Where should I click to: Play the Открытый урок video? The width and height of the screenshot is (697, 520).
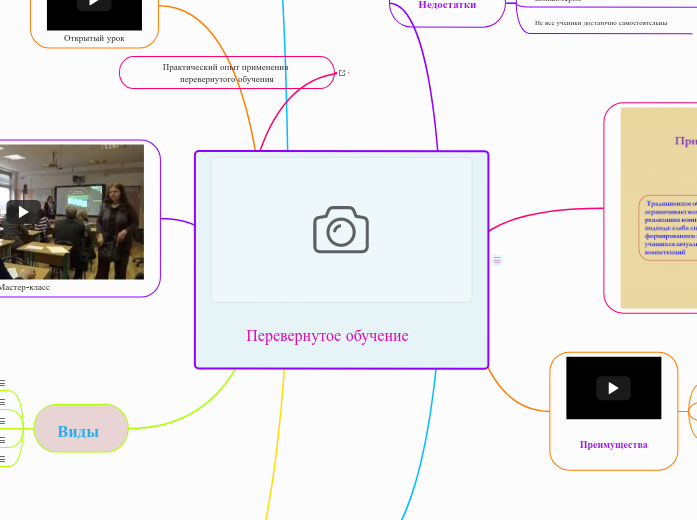click(x=94, y=4)
